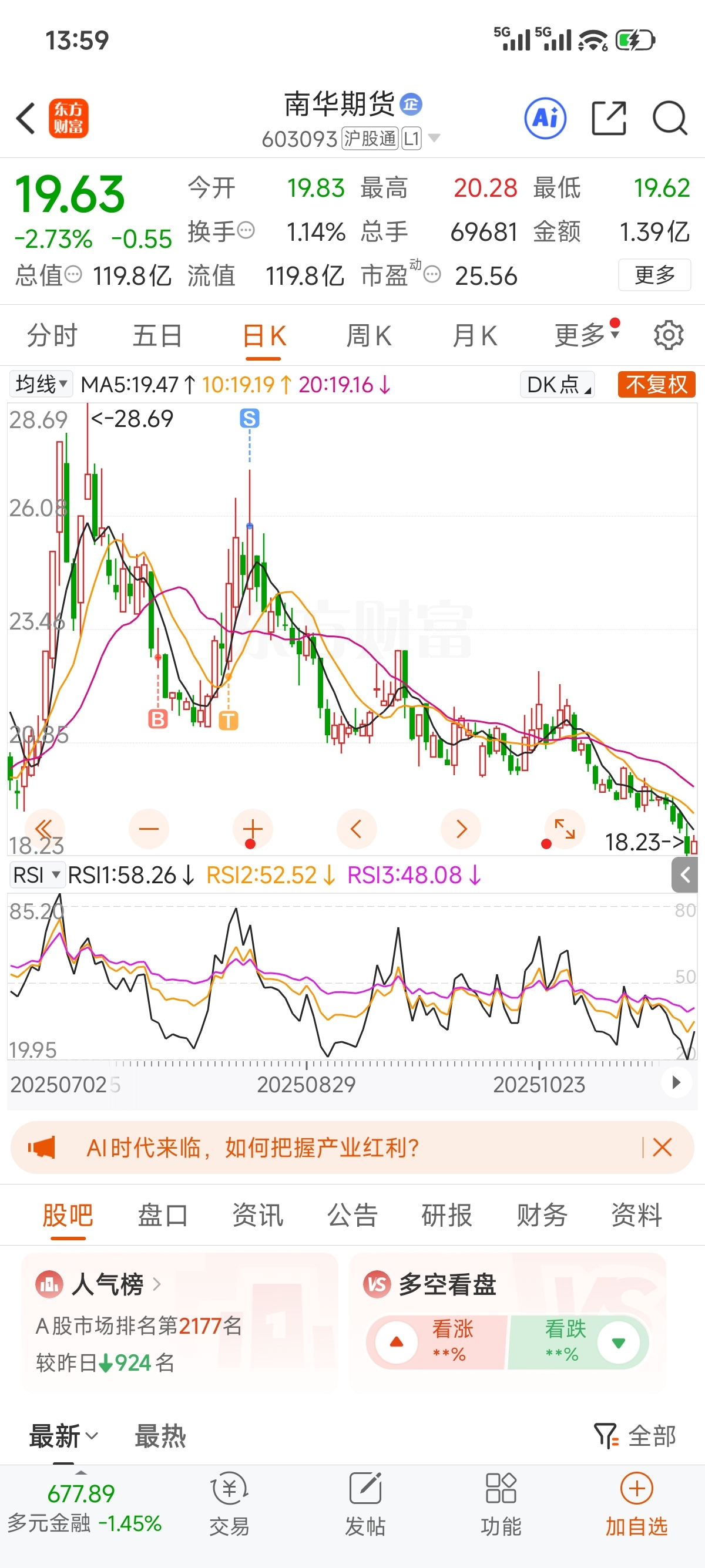Image resolution: width=705 pixels, height=1568 pixels.
Task: Open the 均线 indicator dropdown
Action: pyautogui.click(x=41, y=384)
